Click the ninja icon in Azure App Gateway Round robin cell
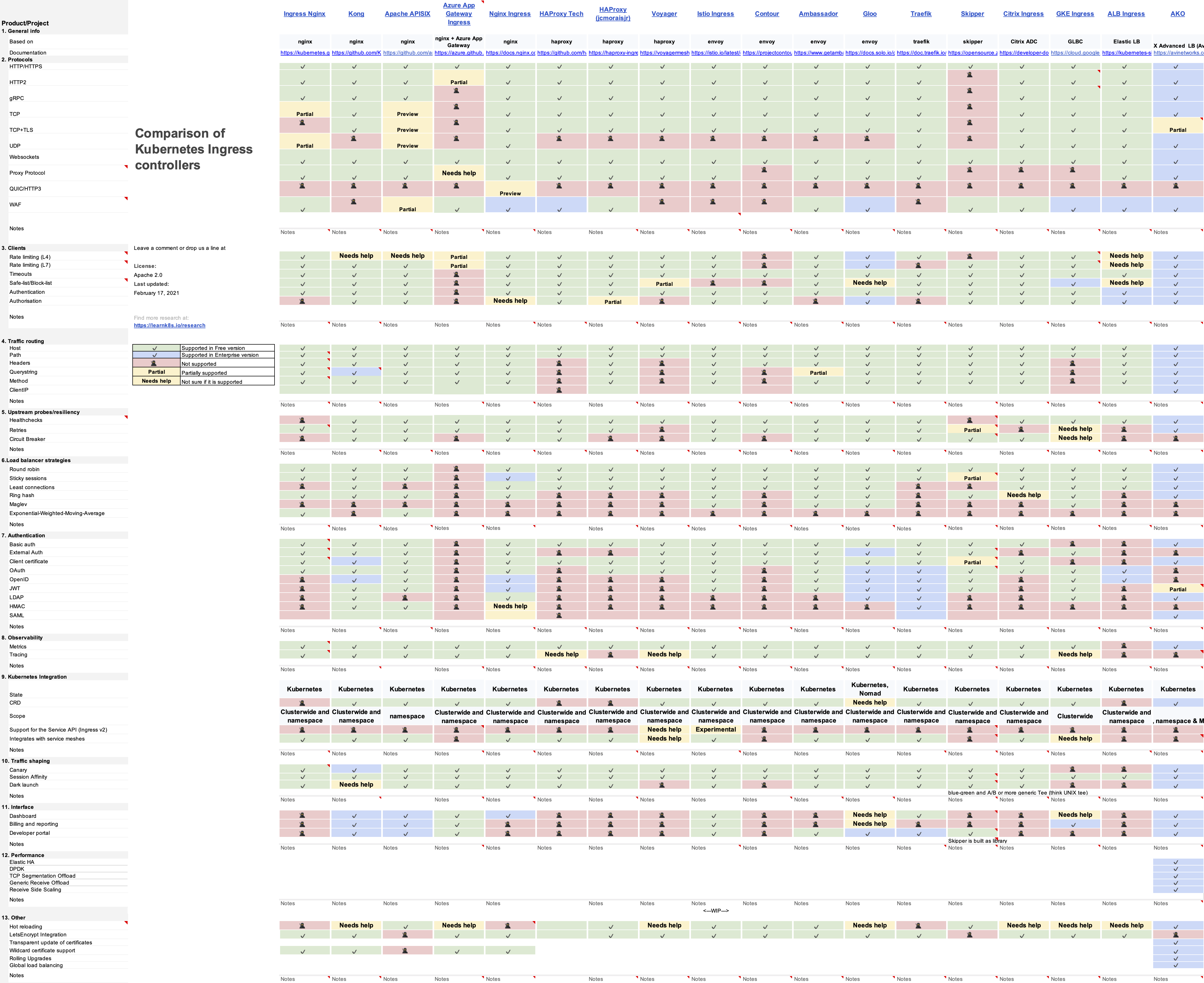Image resolution: width=1204 pixels, height=983 pixels. (456, 469)
